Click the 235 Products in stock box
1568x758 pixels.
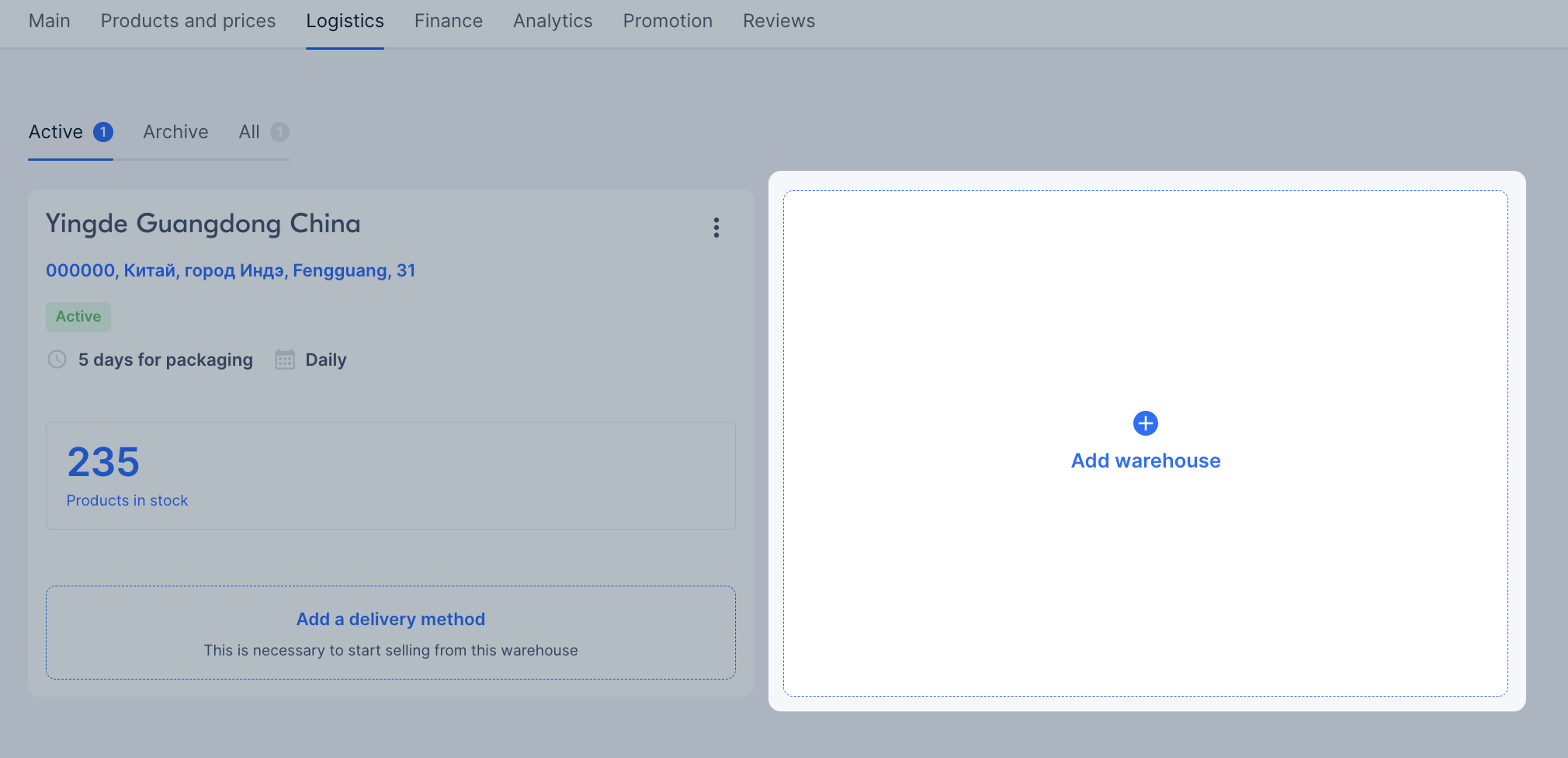click(390, 475)
